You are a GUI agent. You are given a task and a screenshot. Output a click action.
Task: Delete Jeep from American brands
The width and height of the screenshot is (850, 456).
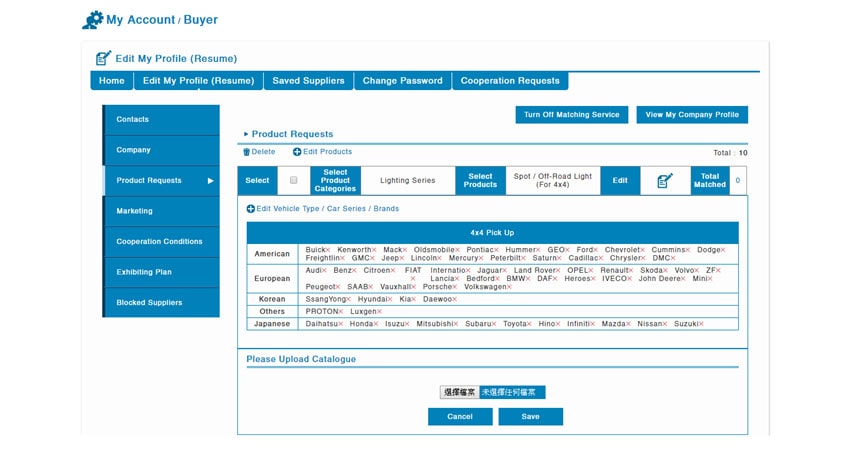click(402, 259)
